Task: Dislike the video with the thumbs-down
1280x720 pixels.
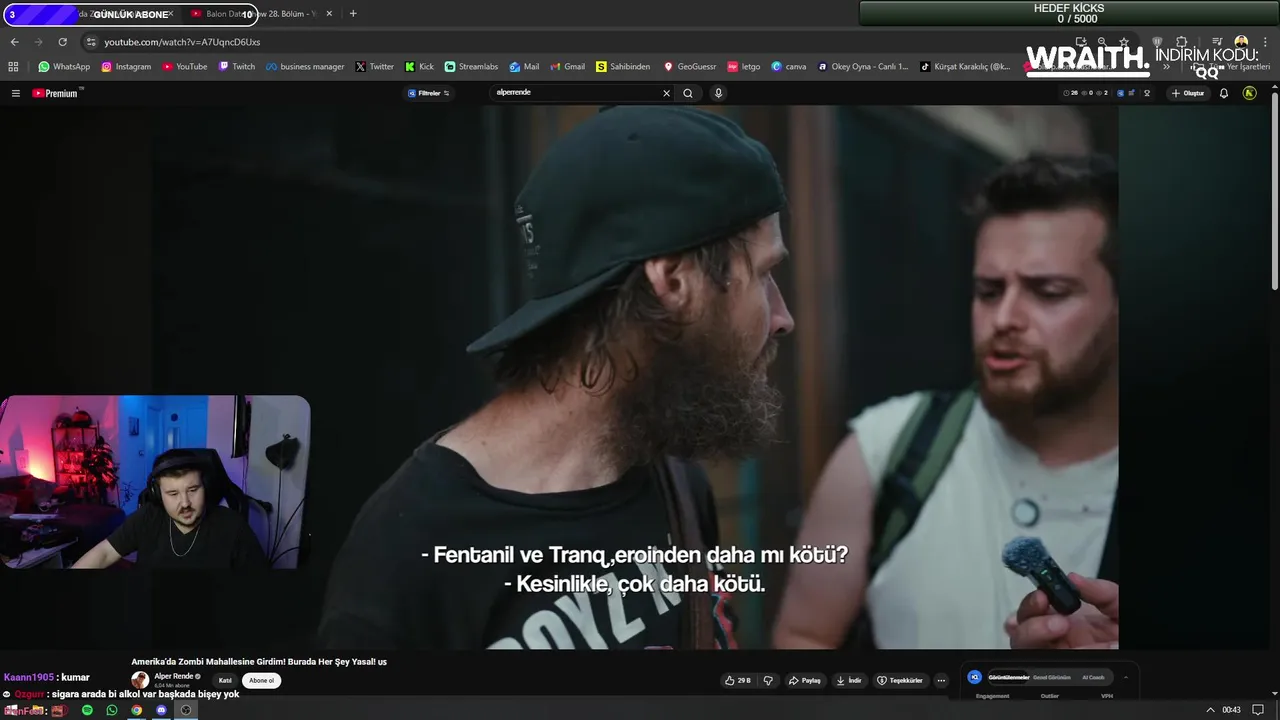Action: pyautogui.click(x=768, y=680)
